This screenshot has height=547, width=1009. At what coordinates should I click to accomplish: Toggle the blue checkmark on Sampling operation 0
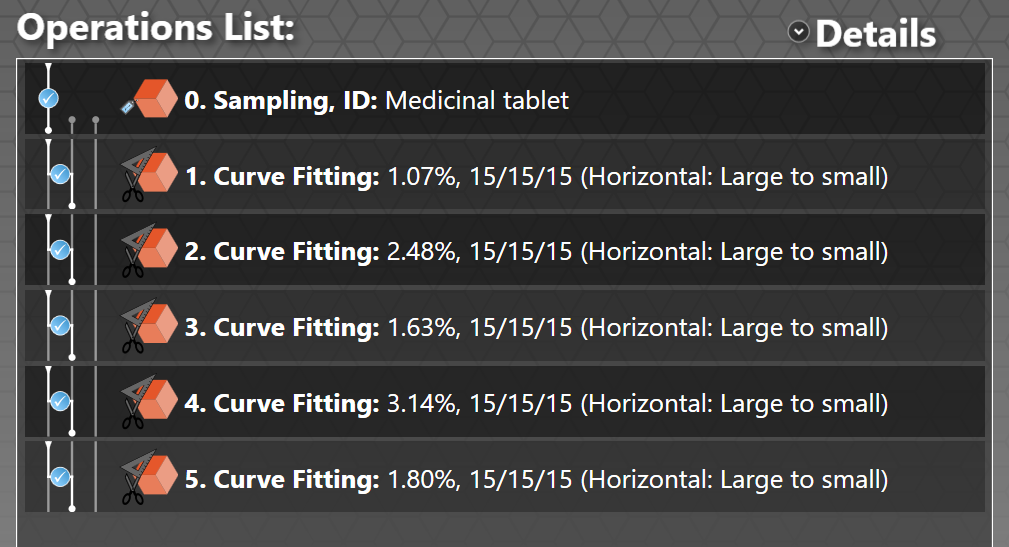point(48,98)
